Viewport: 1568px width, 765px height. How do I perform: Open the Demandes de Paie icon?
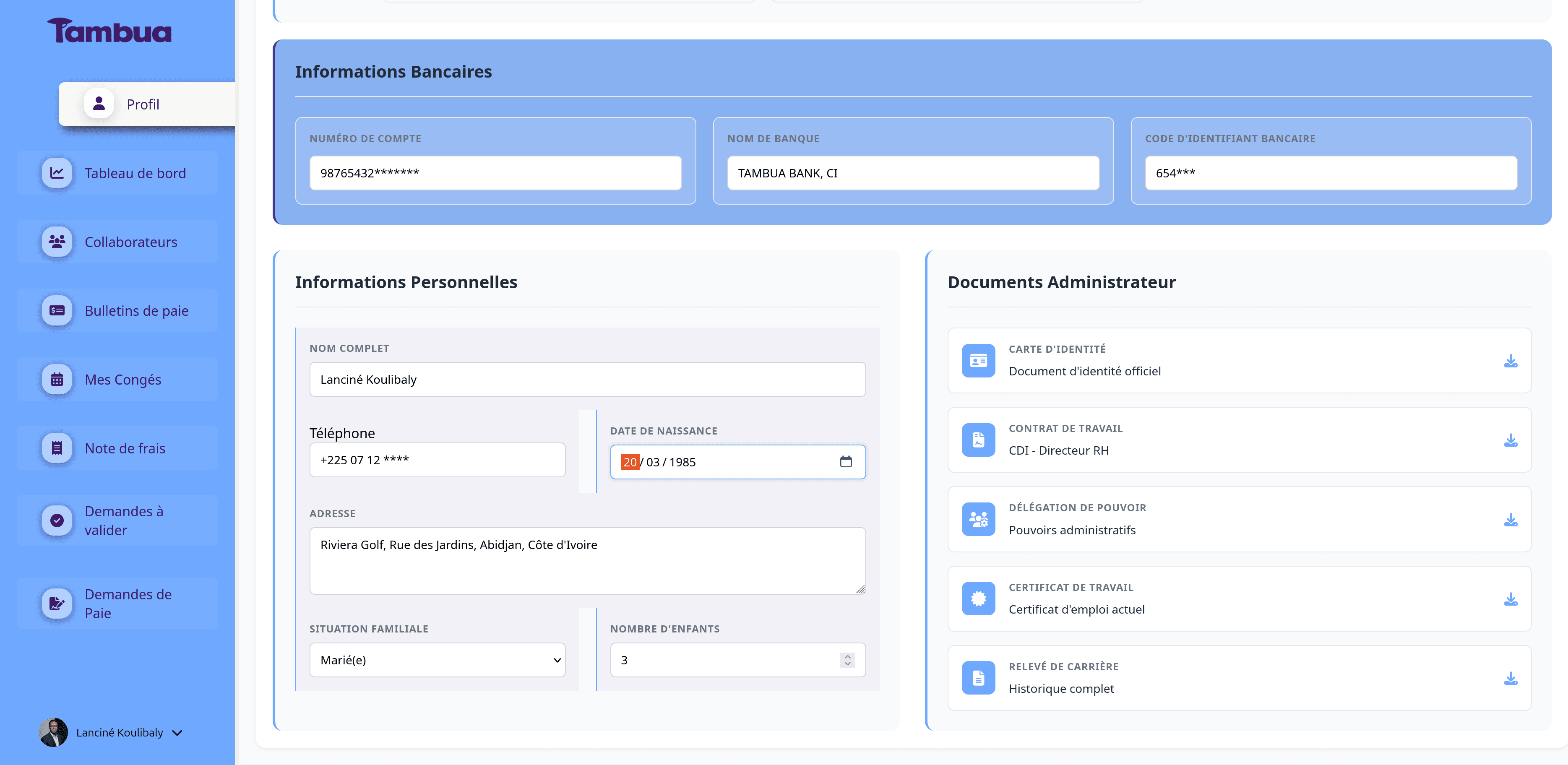pos(57,603)
